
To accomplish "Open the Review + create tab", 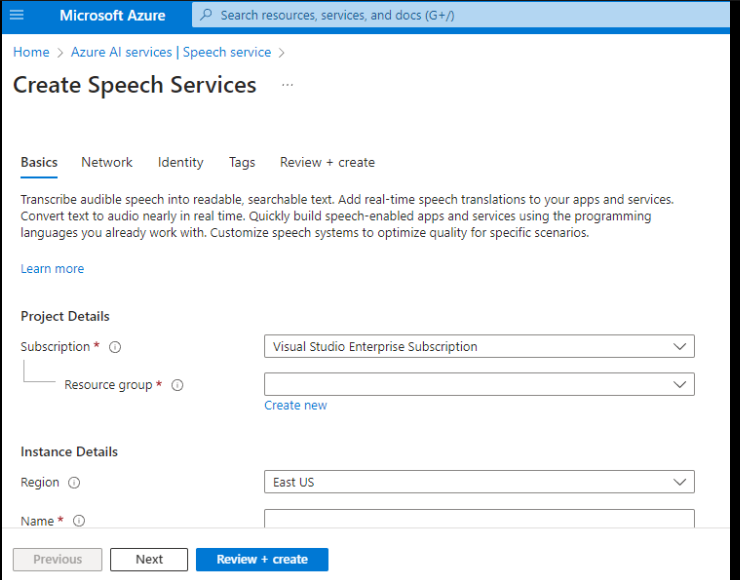I will [328, 162].
